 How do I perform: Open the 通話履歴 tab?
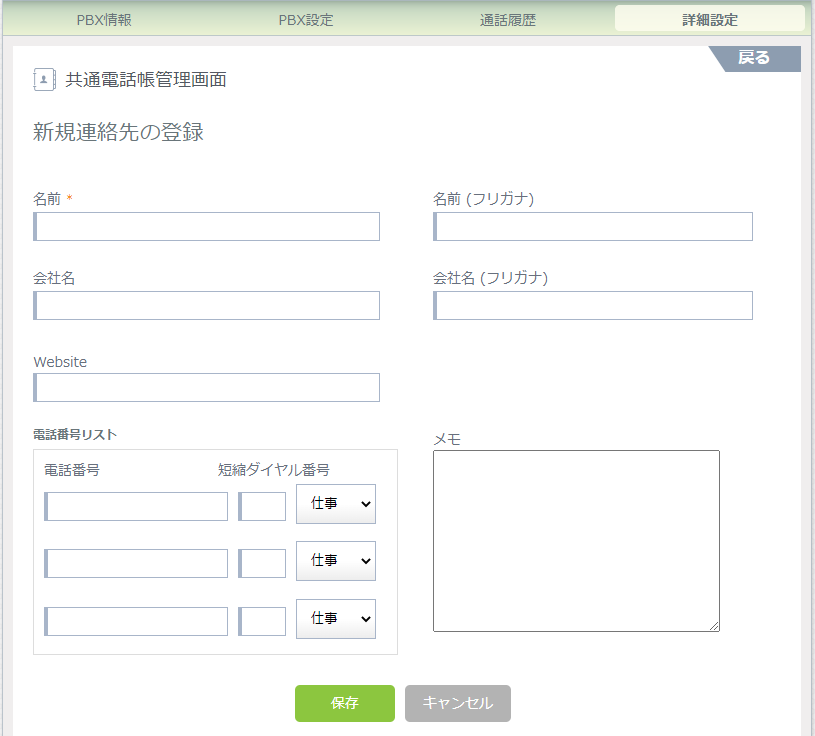tap(506, 20)
